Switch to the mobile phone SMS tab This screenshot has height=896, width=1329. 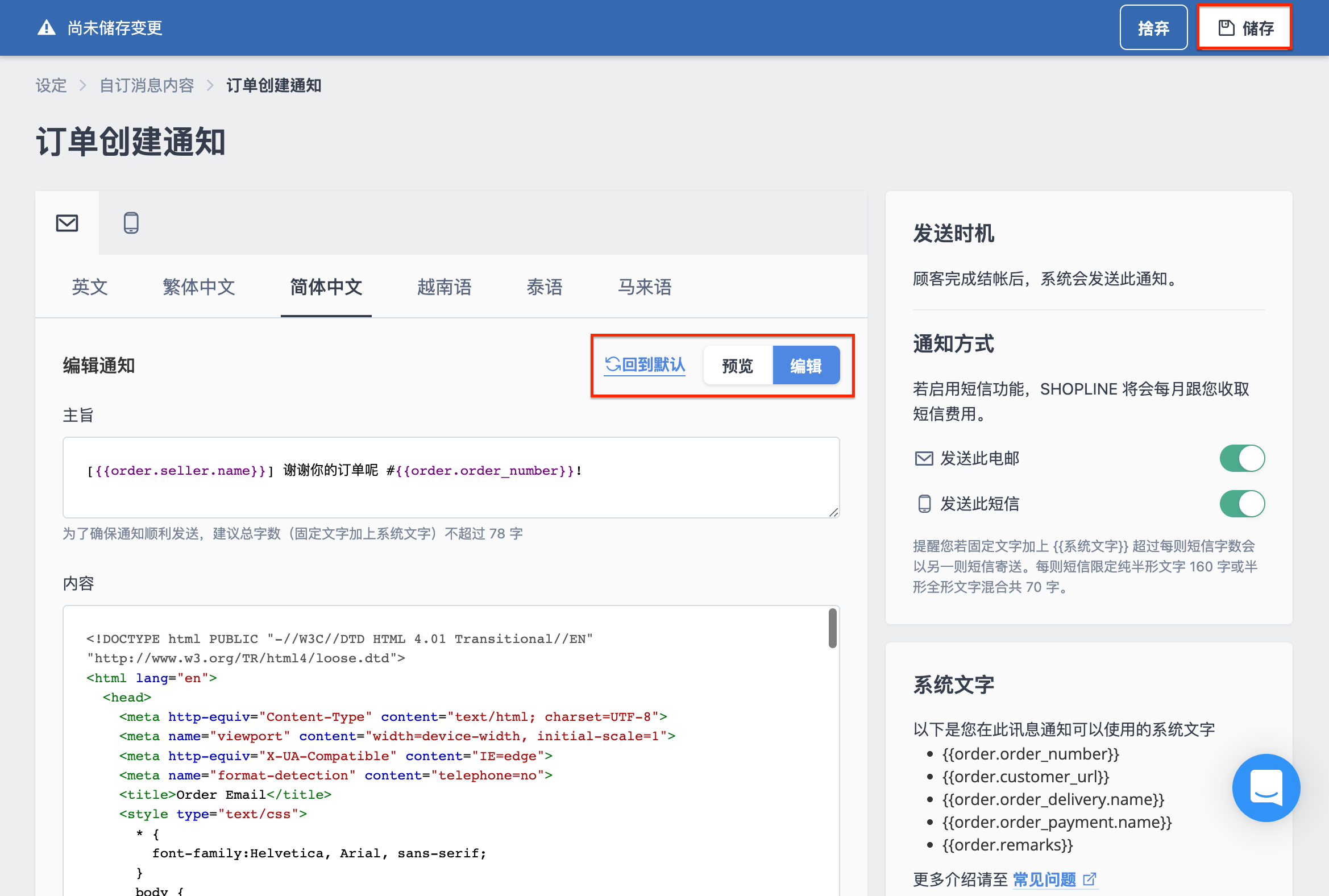131,223
